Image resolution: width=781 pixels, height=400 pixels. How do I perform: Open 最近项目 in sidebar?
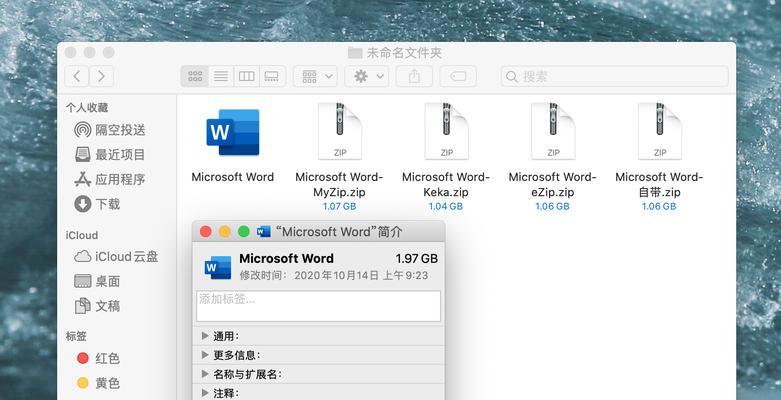click(x=110, y=154)
